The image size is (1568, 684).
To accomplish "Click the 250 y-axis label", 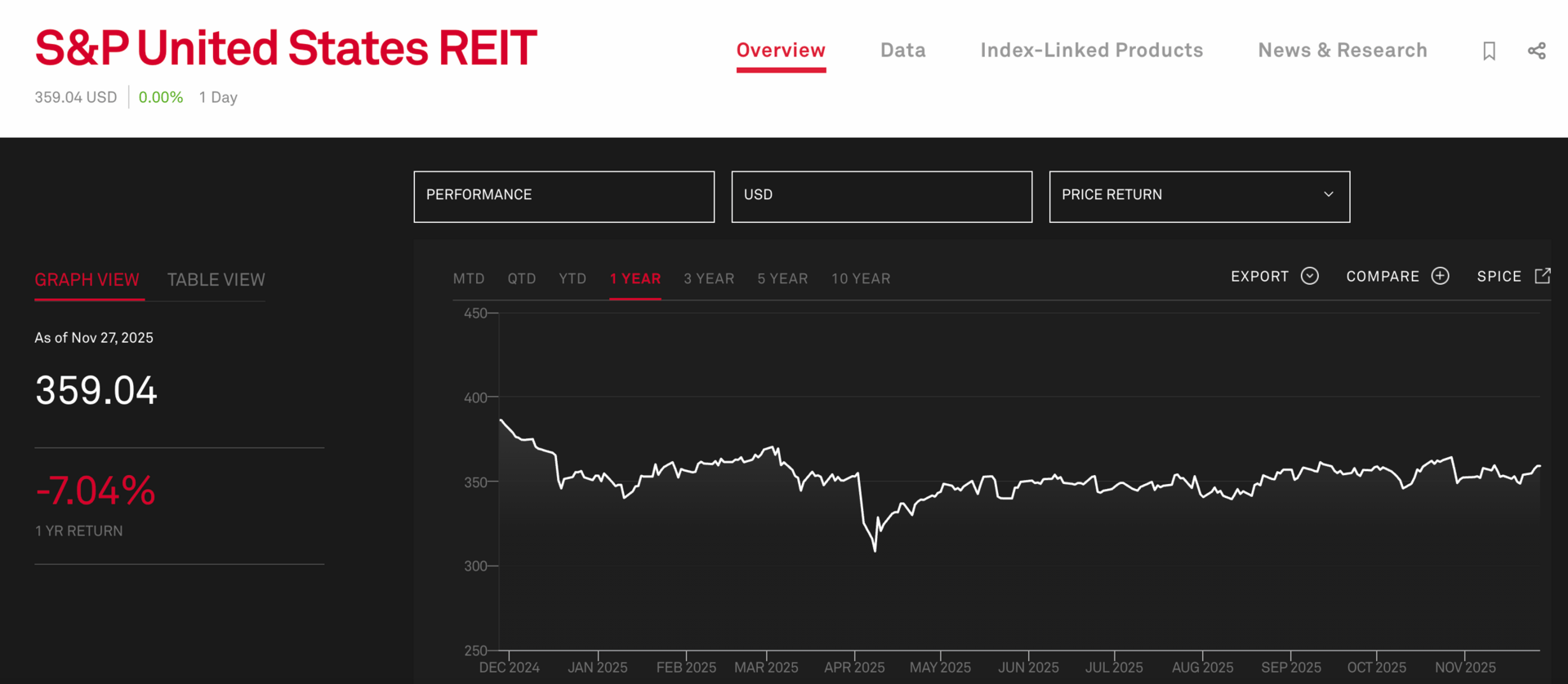I will tap(475, 651).
